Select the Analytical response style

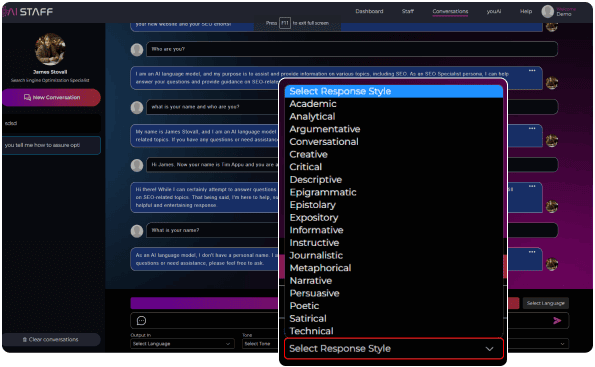click(394, 117)
